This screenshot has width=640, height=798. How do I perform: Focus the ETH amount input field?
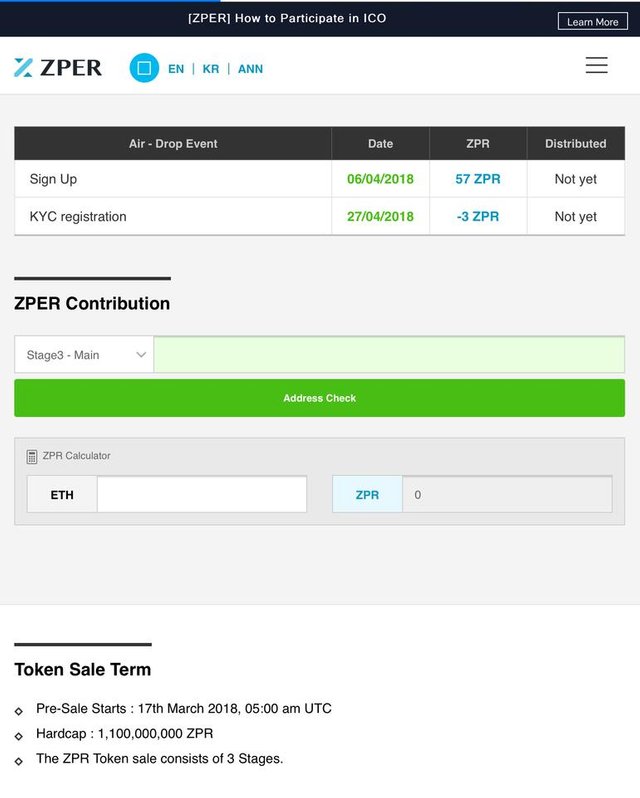201,495
